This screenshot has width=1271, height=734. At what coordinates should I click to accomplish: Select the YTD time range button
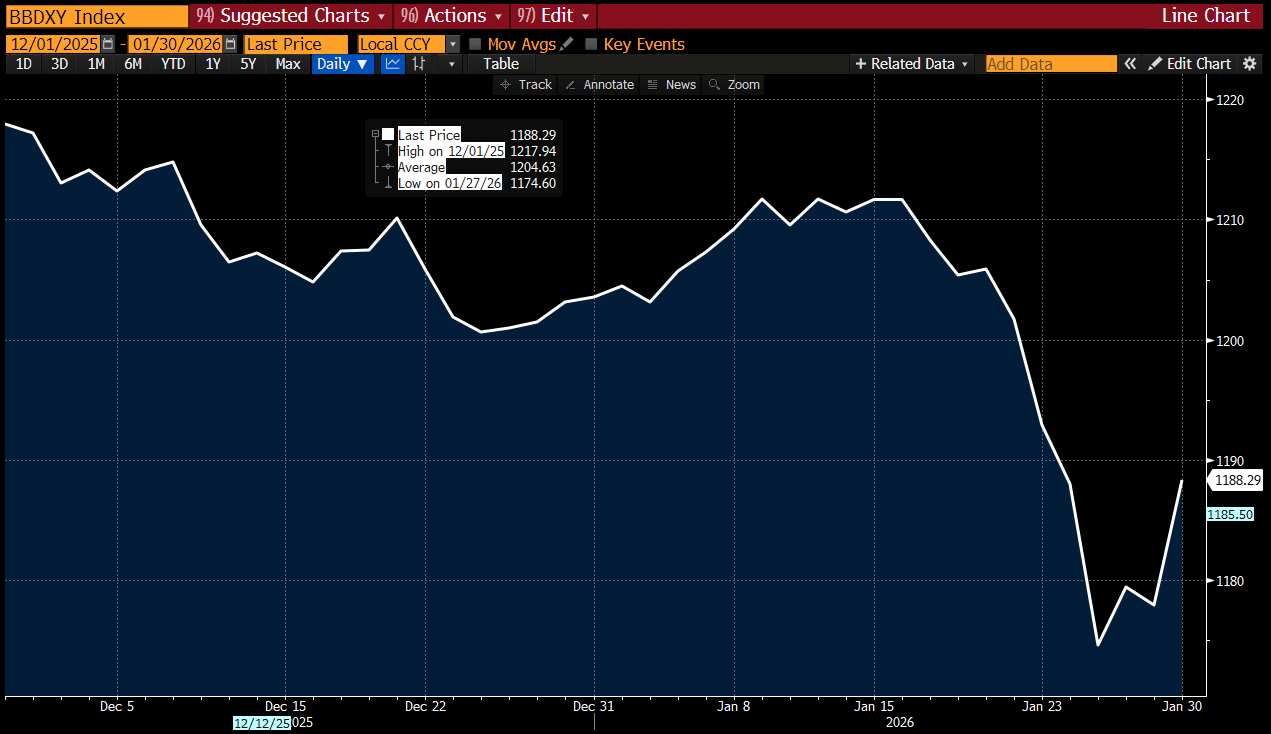click(173, 64)
